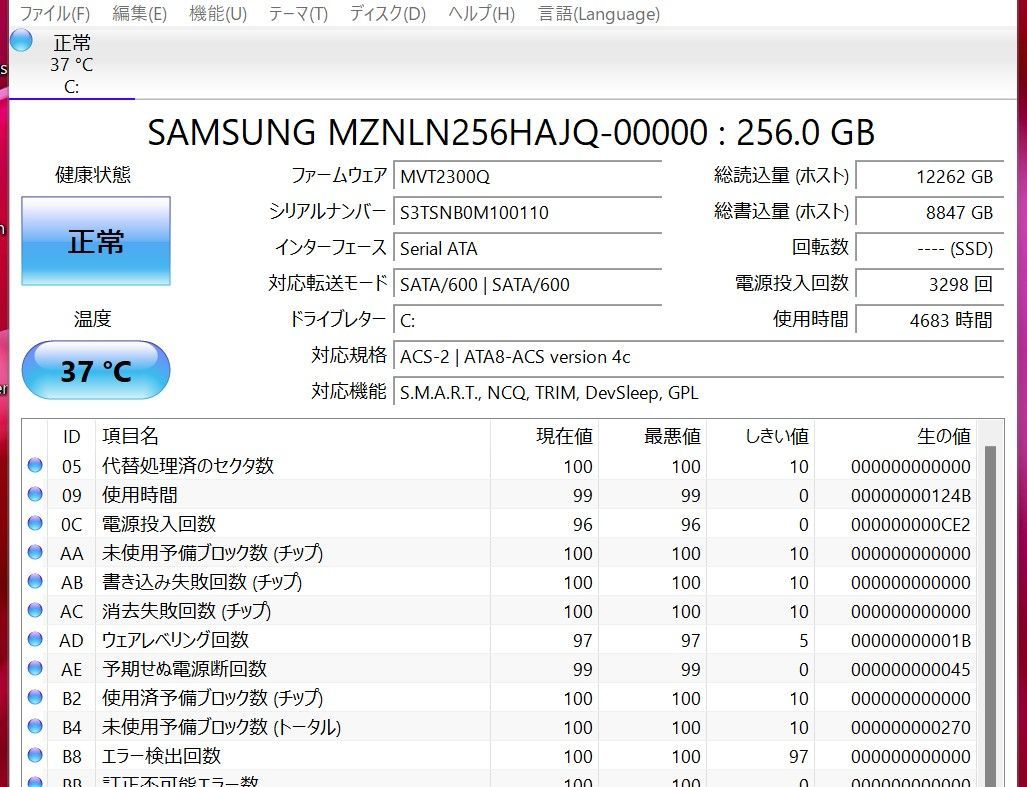Open the 言語 (Language) menu

click(597, 14)
